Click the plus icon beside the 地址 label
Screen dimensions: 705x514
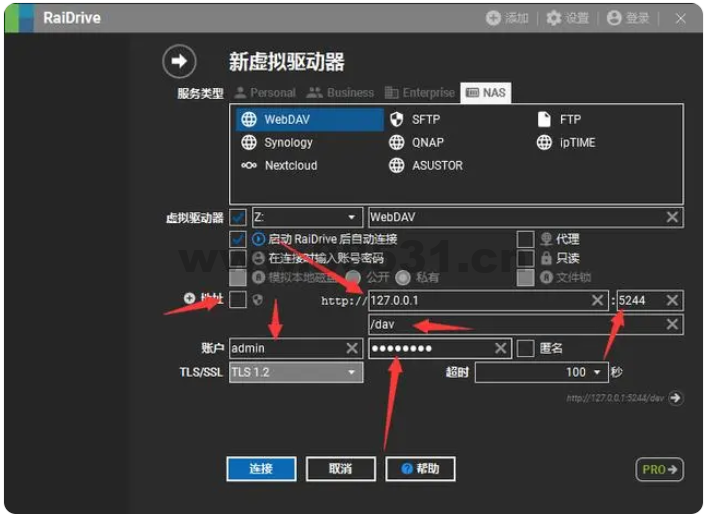[x=189, y=298]
